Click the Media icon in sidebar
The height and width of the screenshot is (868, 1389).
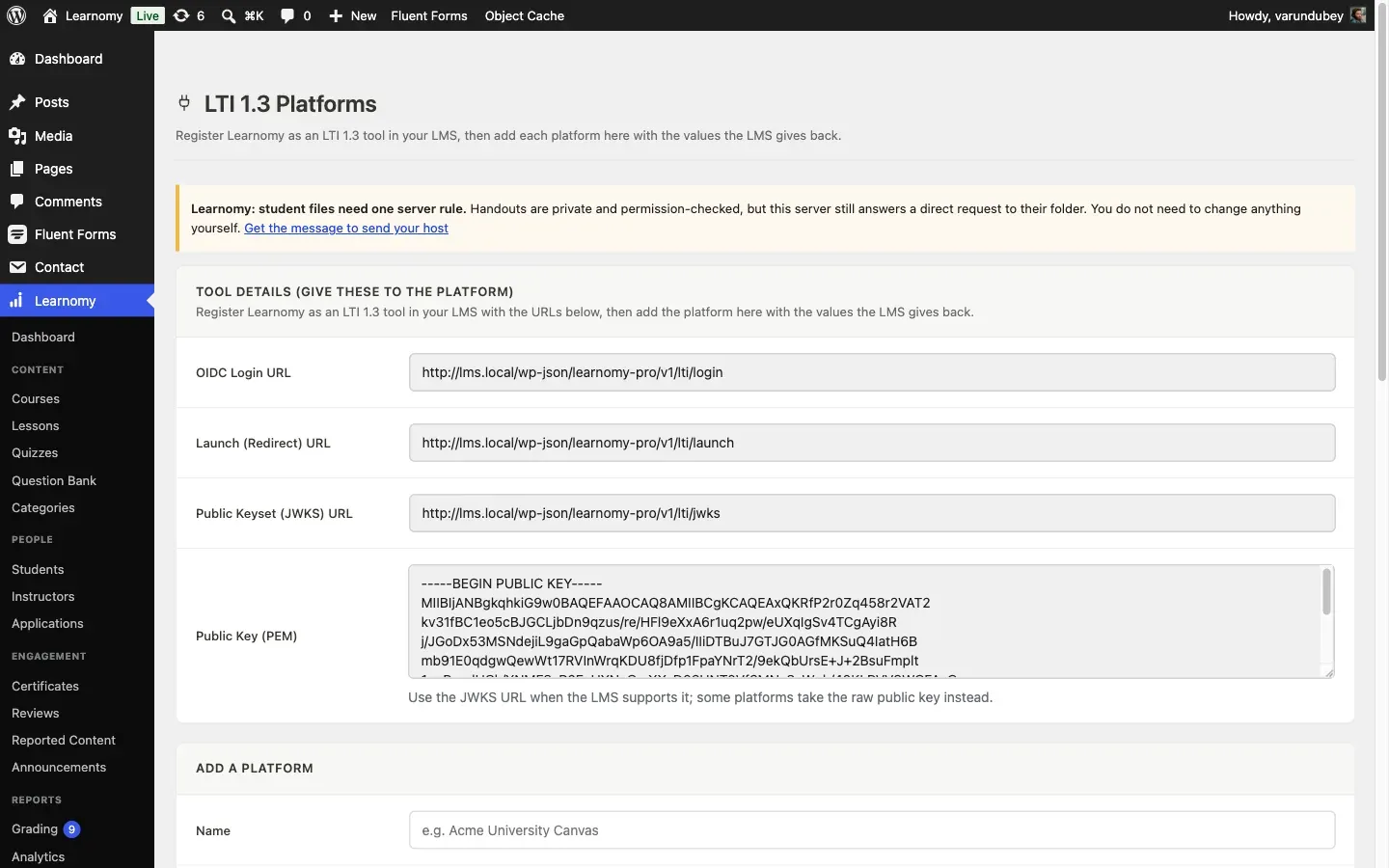pos(17,136)
